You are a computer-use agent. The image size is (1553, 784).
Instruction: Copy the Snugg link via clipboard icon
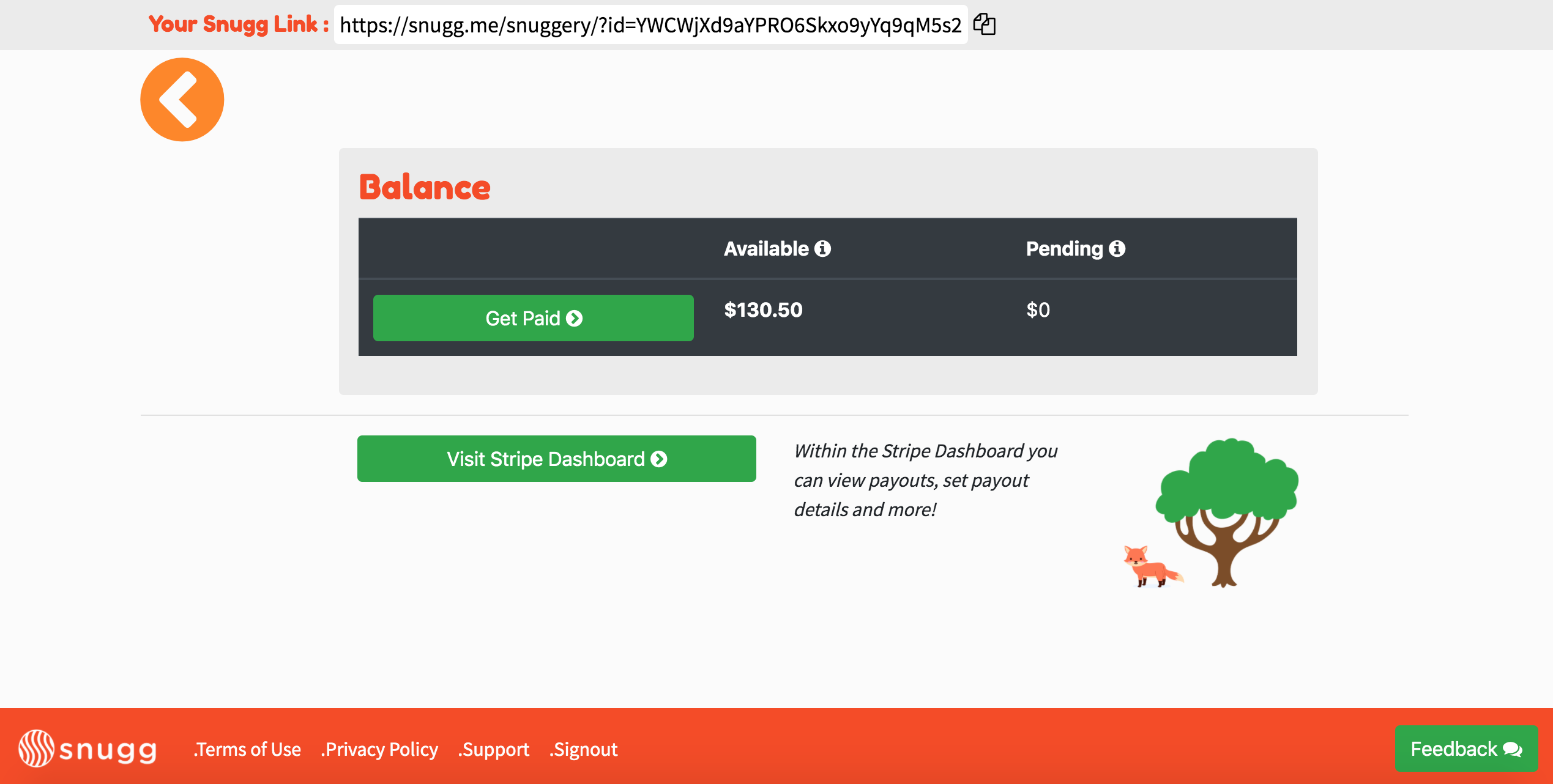985,25
